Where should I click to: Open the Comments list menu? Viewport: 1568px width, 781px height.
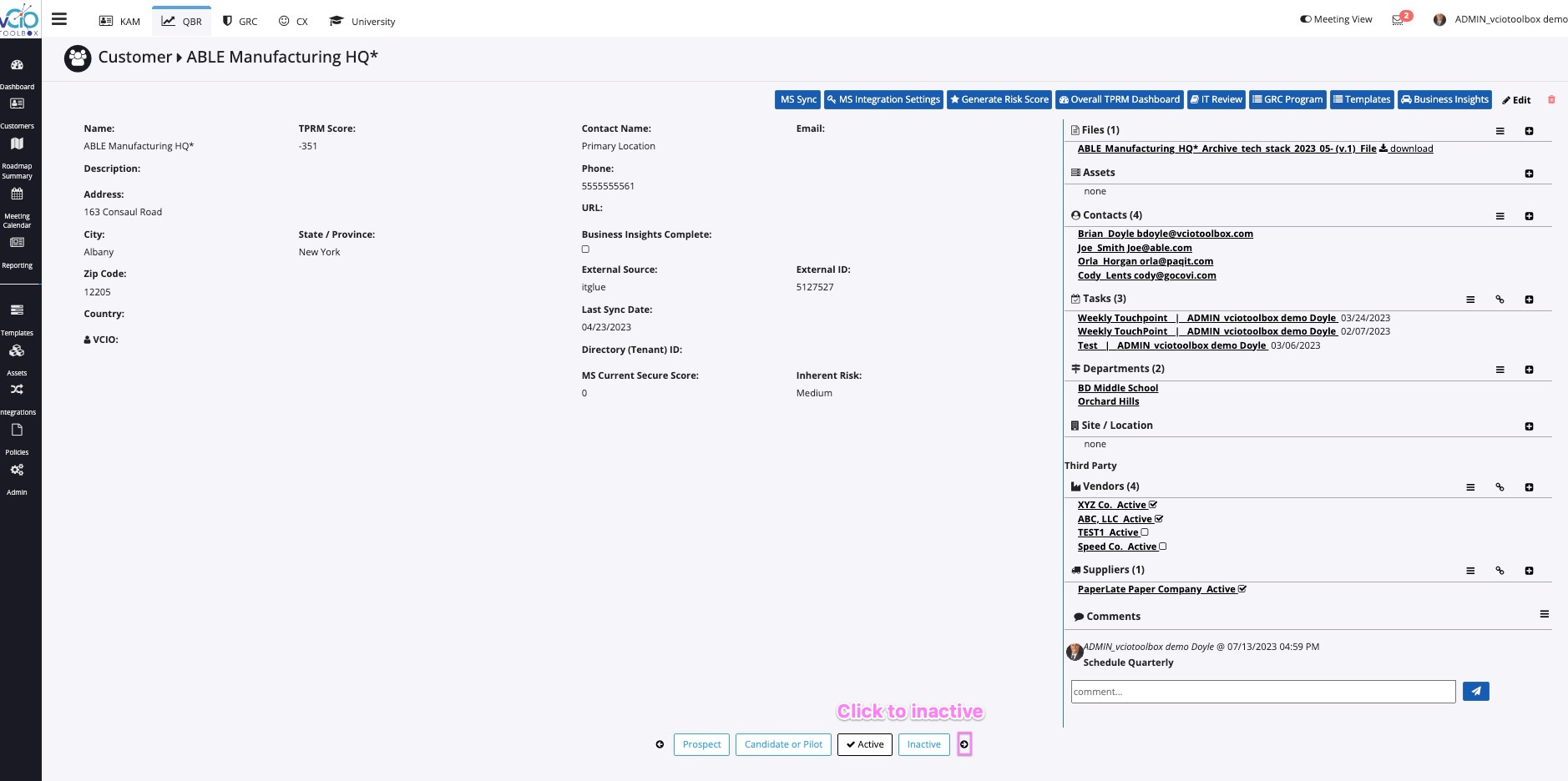(x=1544, y=614)
